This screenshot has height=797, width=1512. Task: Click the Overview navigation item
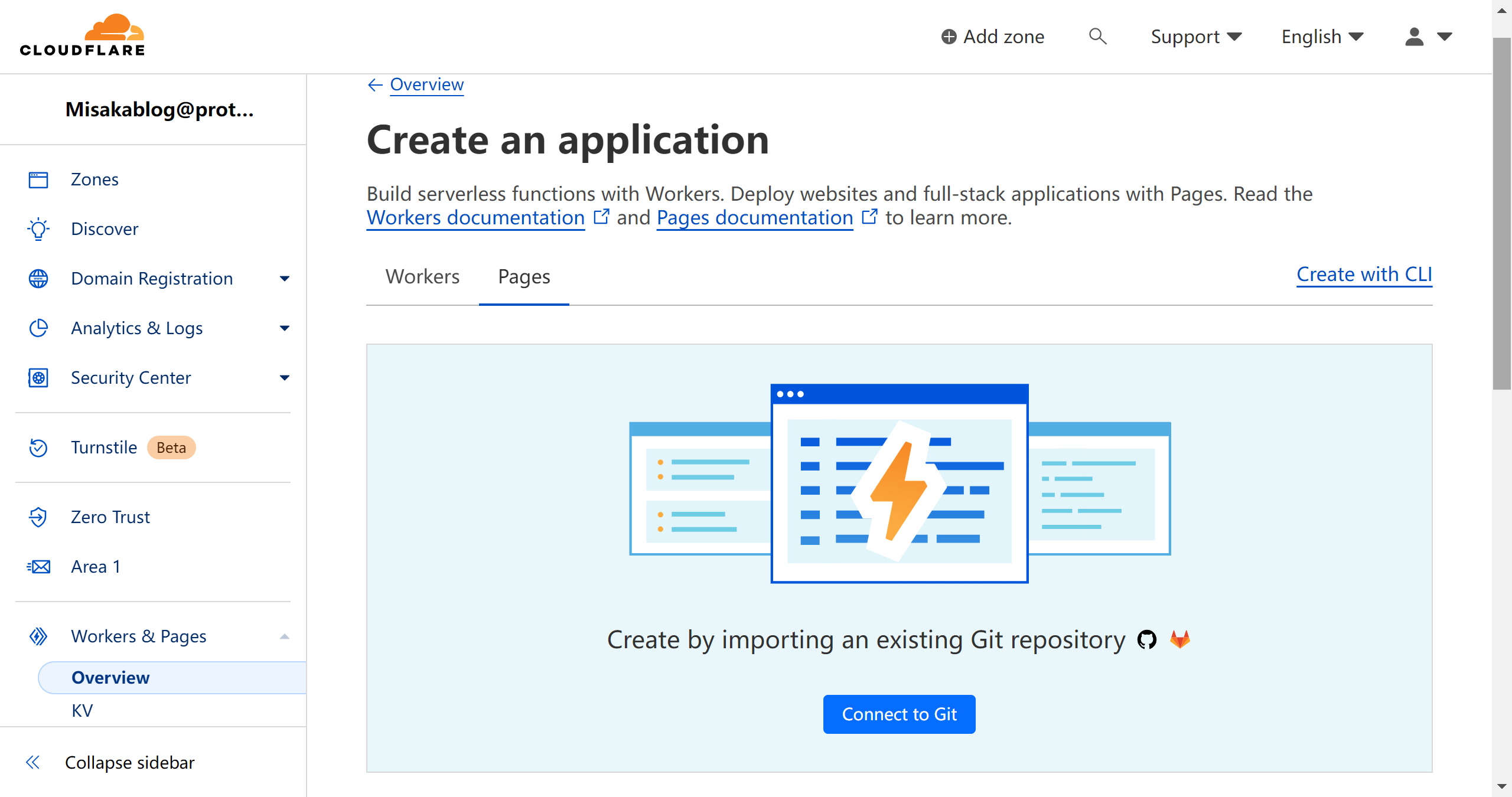(109, 677)
